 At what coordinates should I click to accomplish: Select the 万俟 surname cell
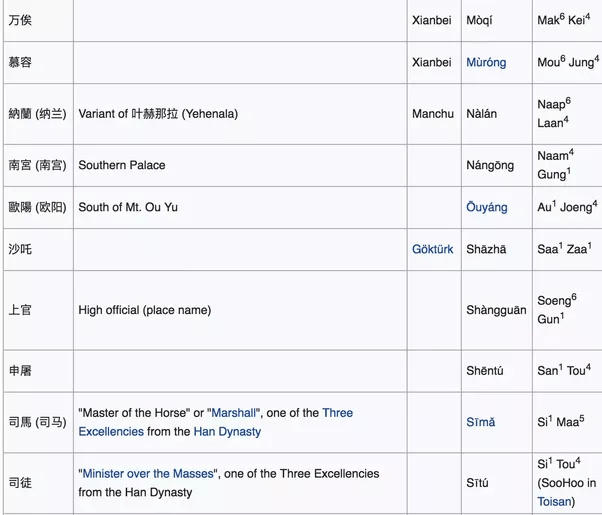click(x=38, y=20)
